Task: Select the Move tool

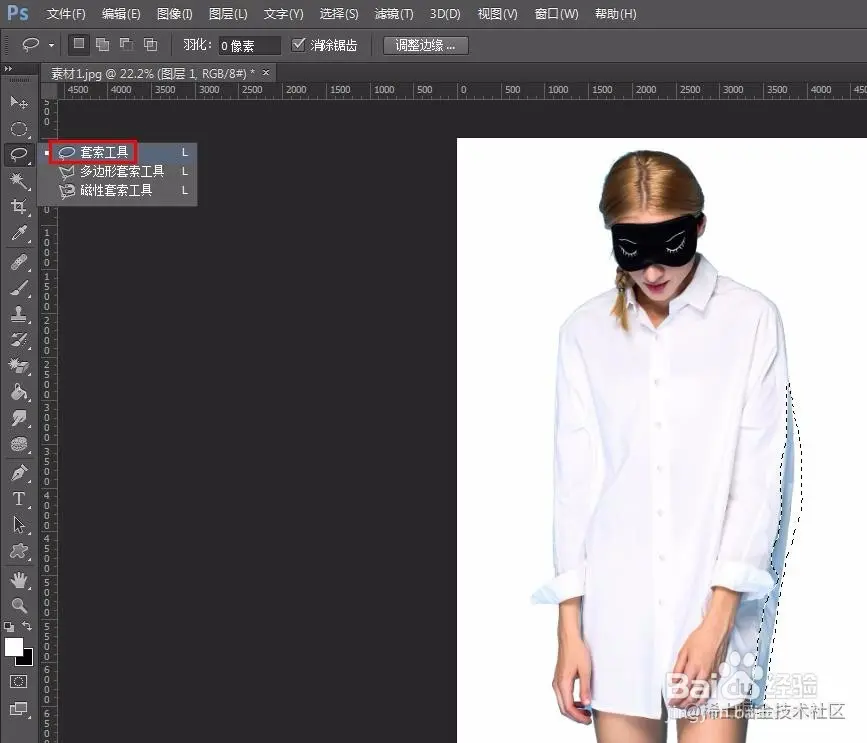Action: (x=19, y=103)
